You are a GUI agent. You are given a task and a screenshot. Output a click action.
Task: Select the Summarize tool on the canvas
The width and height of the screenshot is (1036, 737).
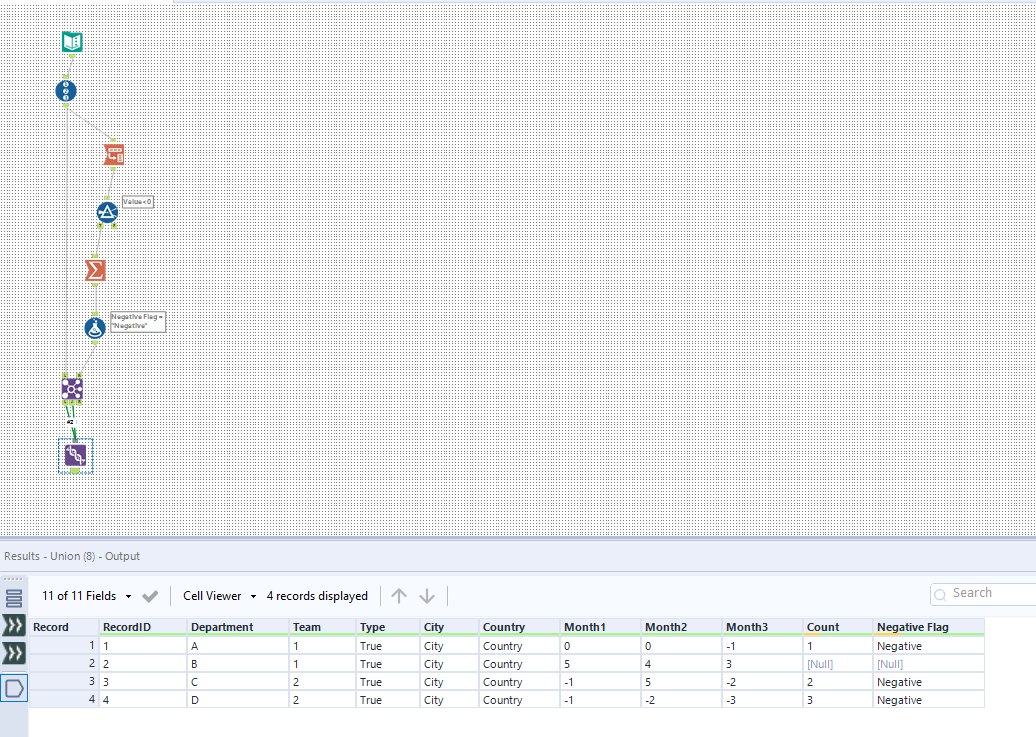[x=95, y=269]
